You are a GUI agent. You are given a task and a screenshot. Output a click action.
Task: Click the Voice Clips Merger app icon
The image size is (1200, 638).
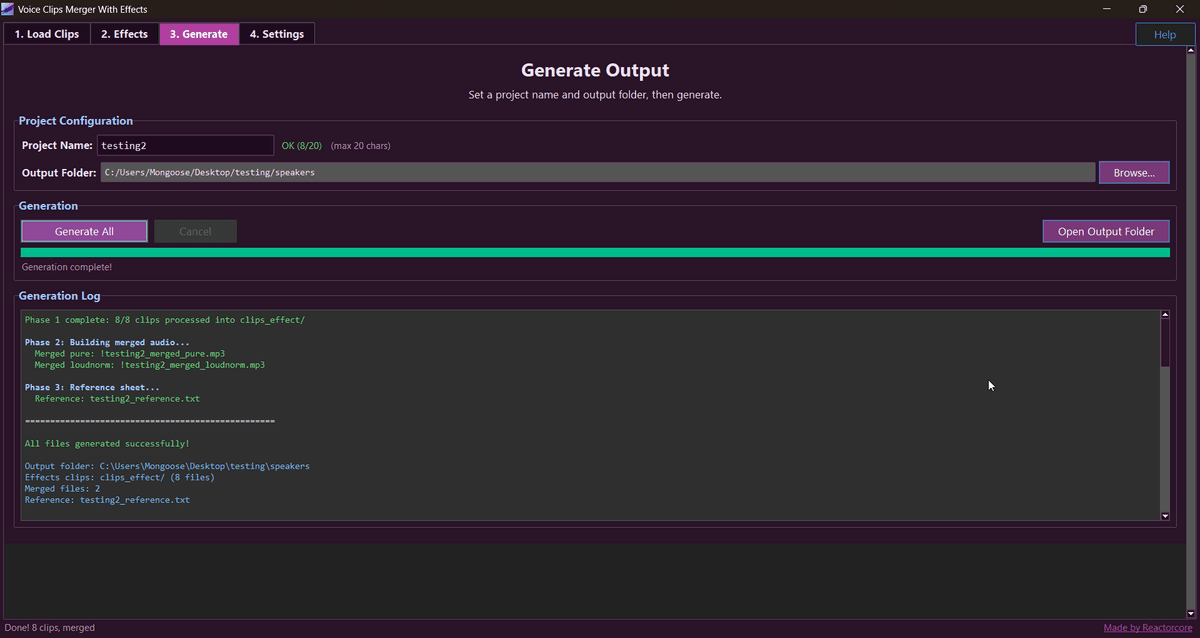click(8, 9)
